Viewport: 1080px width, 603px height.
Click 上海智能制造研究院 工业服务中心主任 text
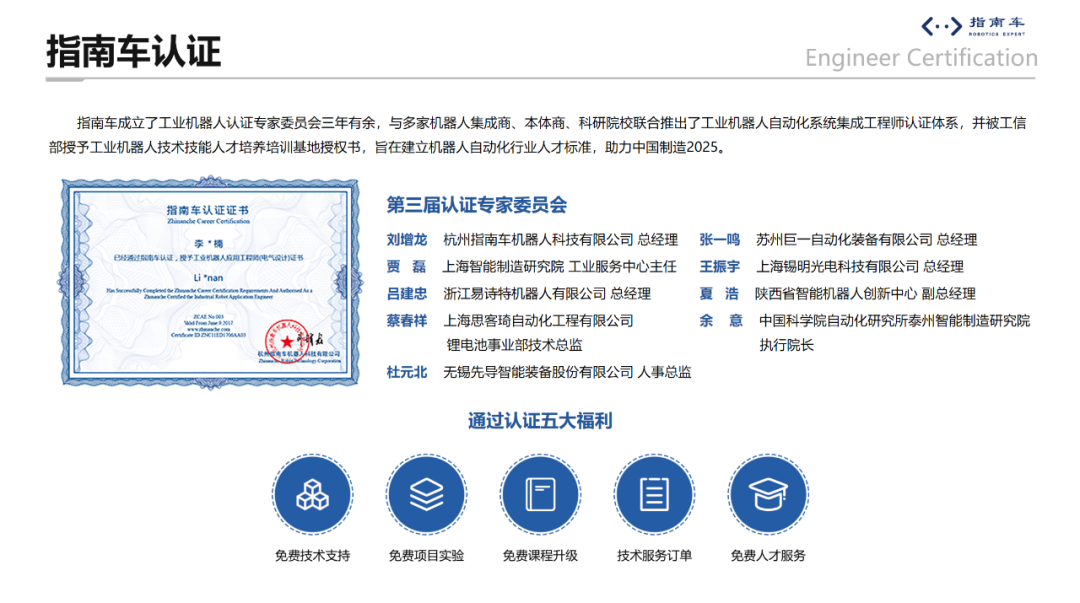pyautogui.click(x=559, y=267)
